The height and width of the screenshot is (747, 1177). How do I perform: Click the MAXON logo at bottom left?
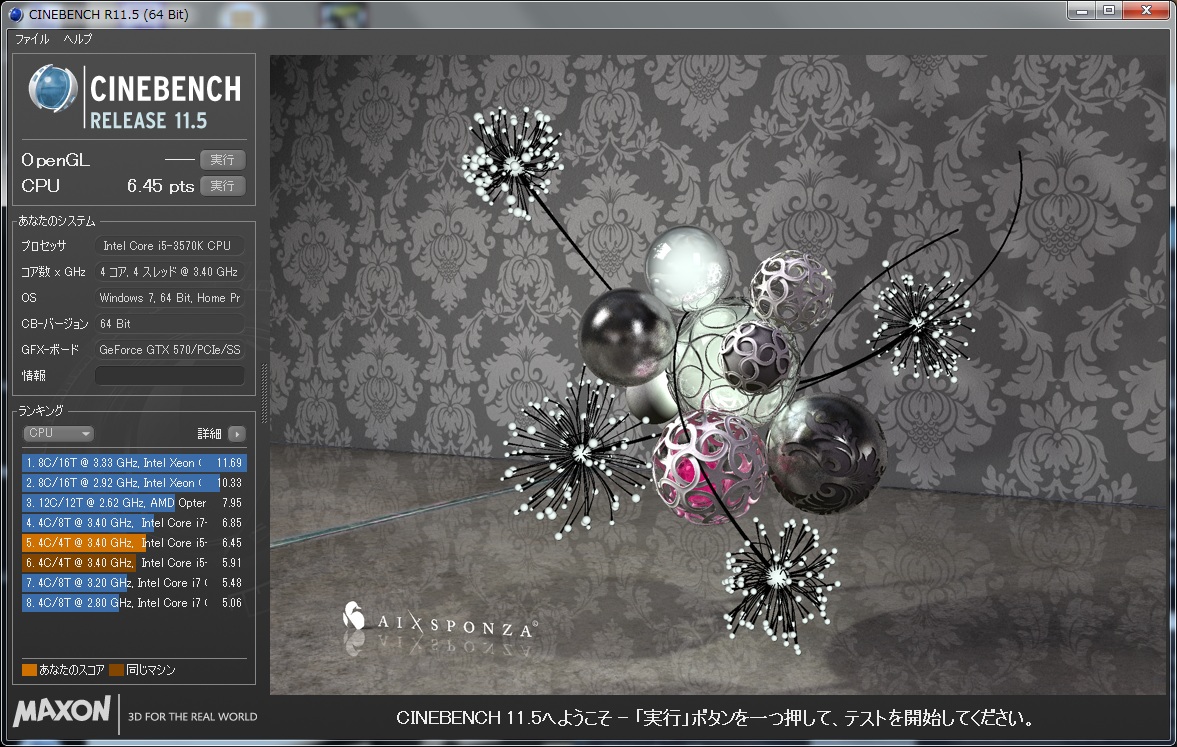62,712
